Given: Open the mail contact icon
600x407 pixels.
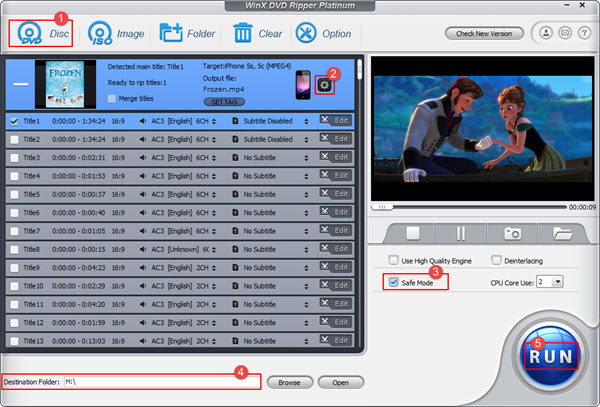Looking at the screenshot, I should pos(565,33).
